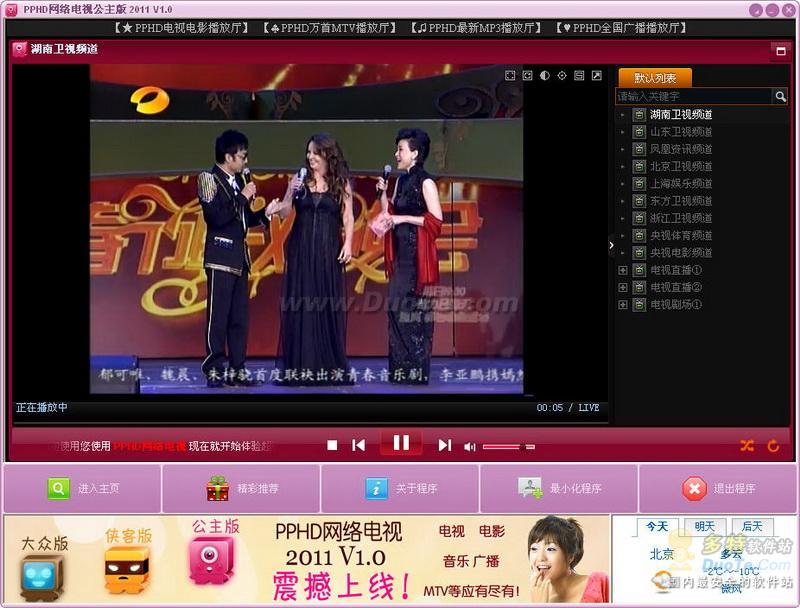Choose 上海娱乐频道 from the list
The height and width of the screenshot is (608, 800).
click(682, 184)
